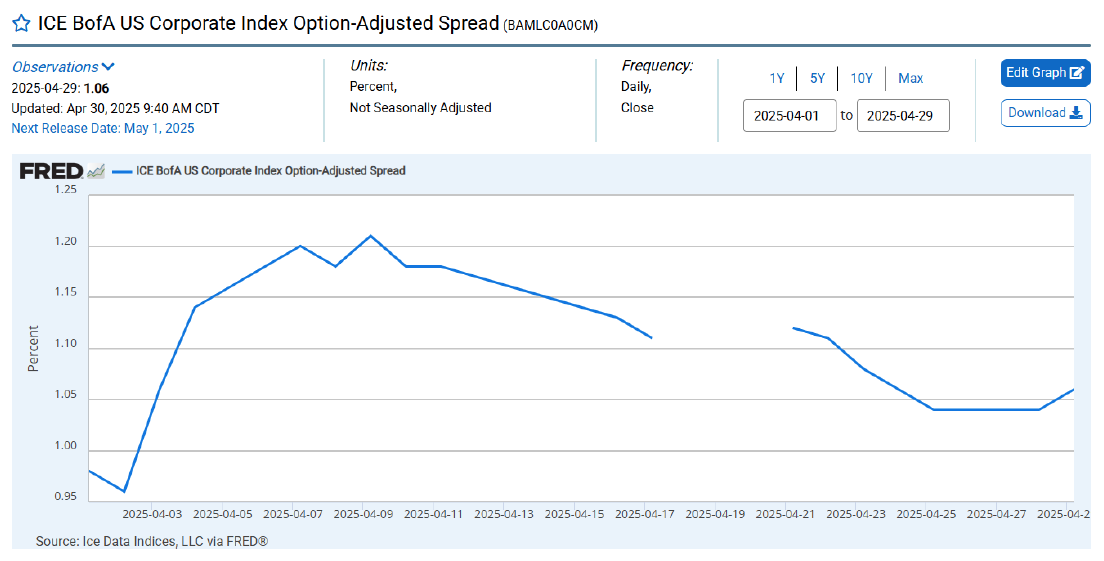This screenshot has height=561, width=1104.
Task: Click the favorite star icon beside the title
Action: [21, 23]
